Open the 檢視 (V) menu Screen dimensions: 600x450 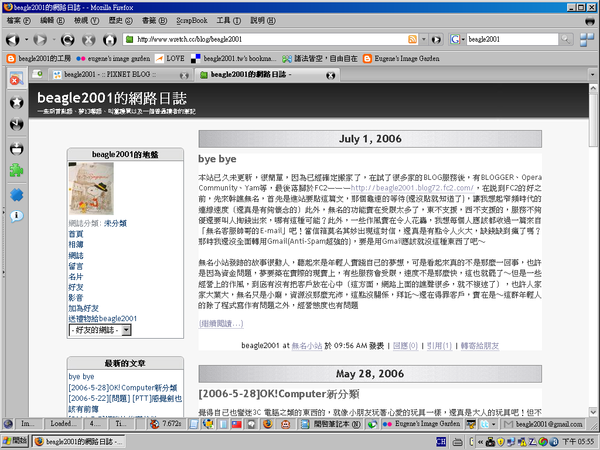[x=86, y=21]
